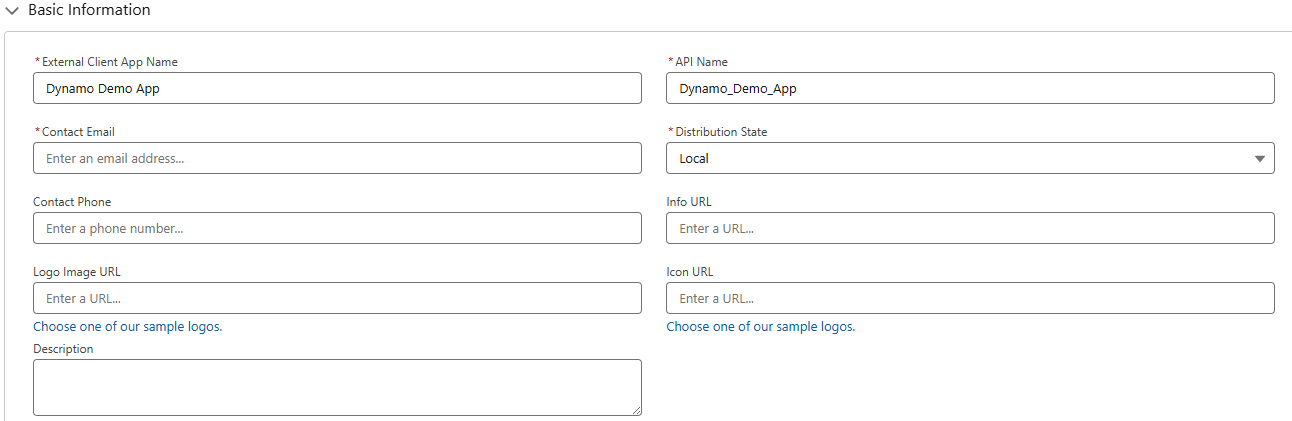Click the Contact Email field label

(78, 132)
